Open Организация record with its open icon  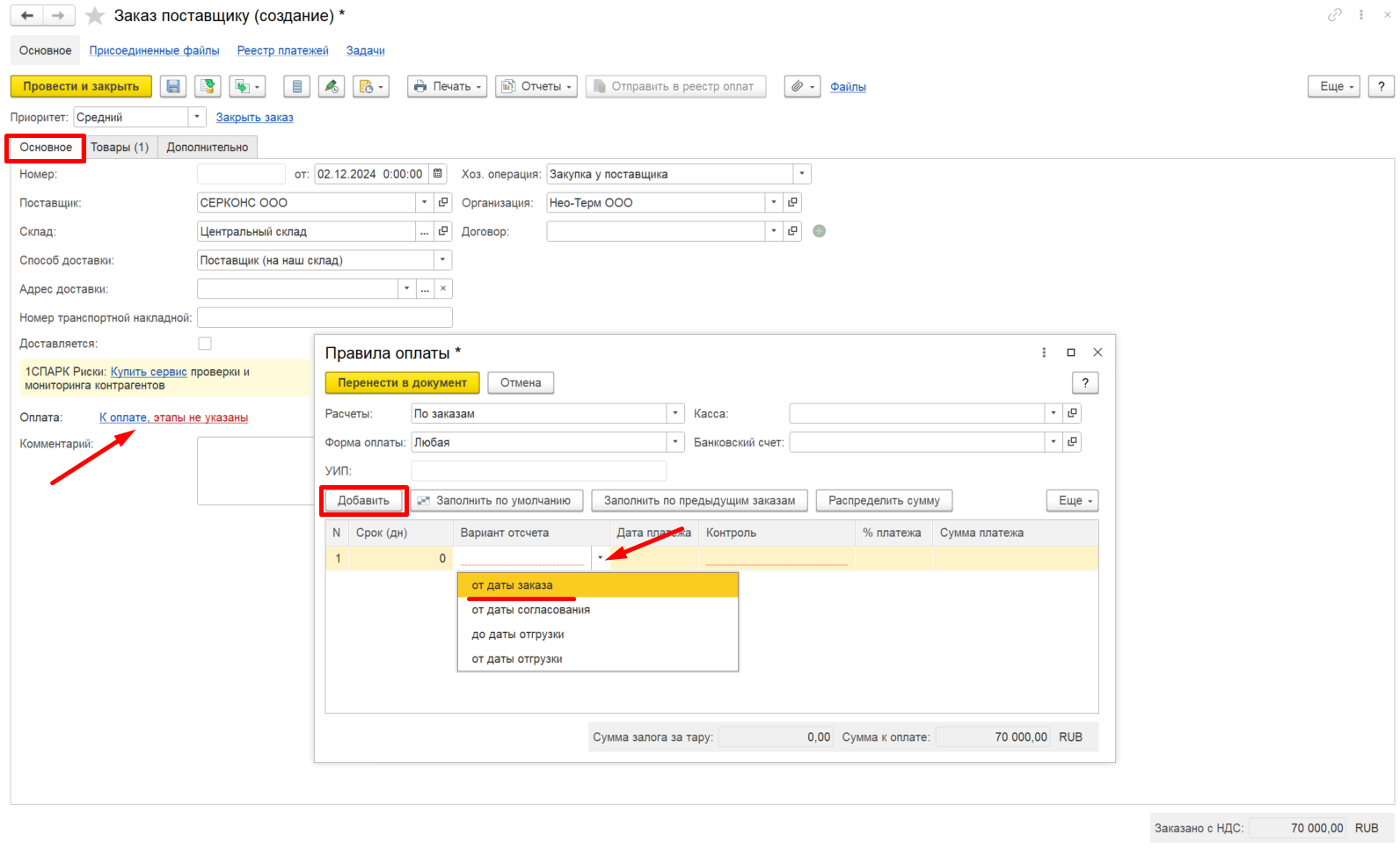pos(792,202)
